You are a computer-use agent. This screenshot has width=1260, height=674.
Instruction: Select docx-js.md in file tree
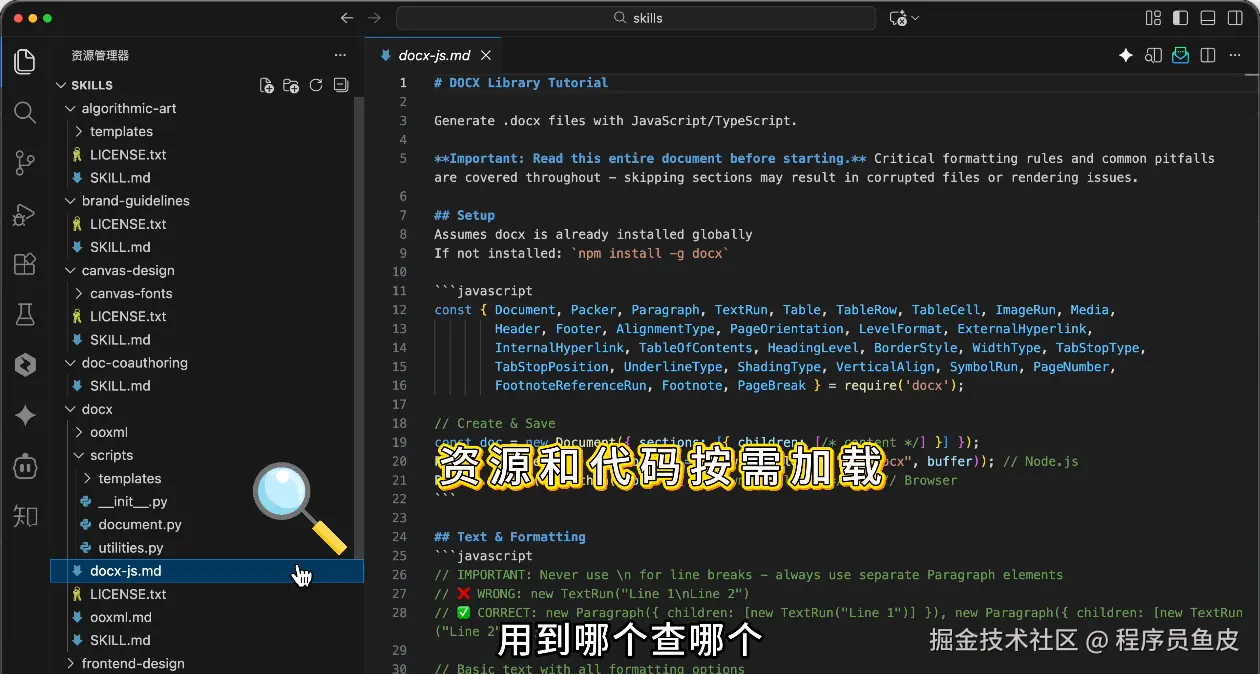pos(207,571)
